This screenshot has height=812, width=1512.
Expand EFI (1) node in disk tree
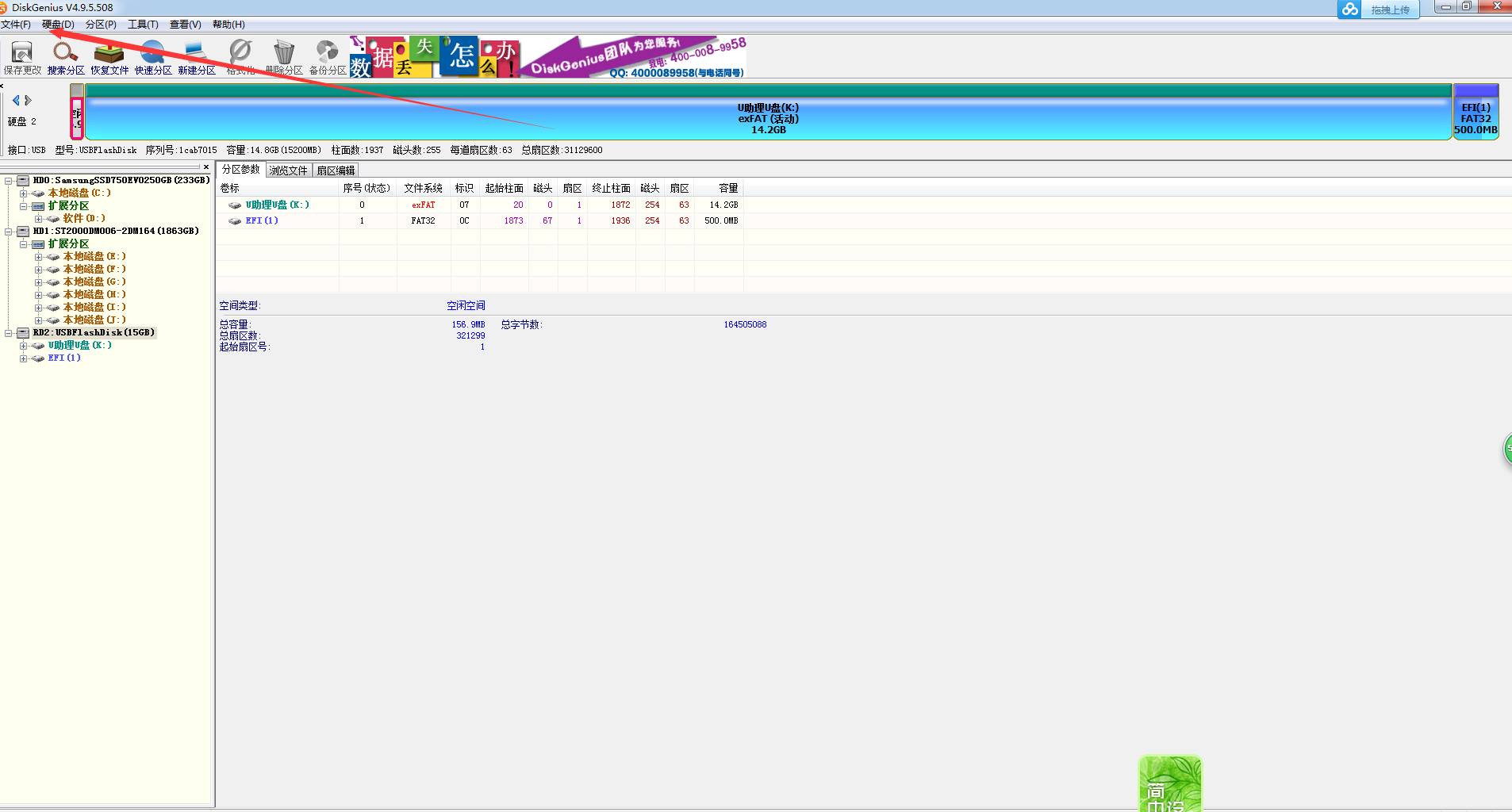coord(24,358)
